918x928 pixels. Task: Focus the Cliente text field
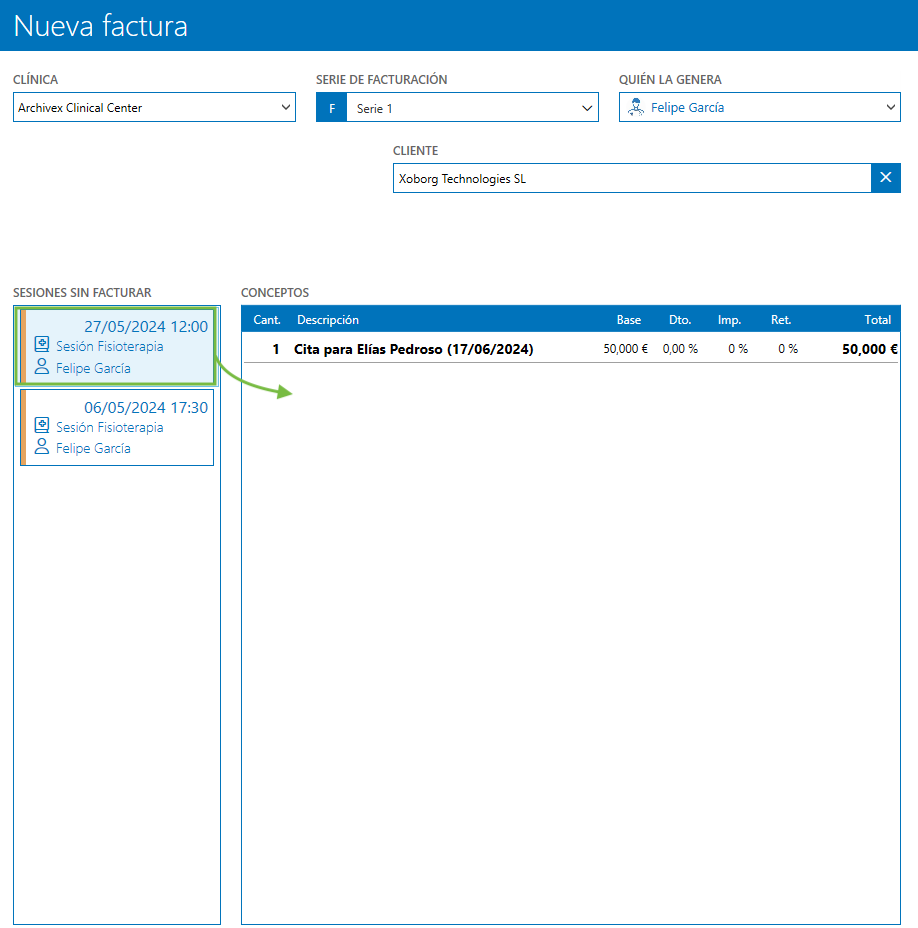coord(630,178)
